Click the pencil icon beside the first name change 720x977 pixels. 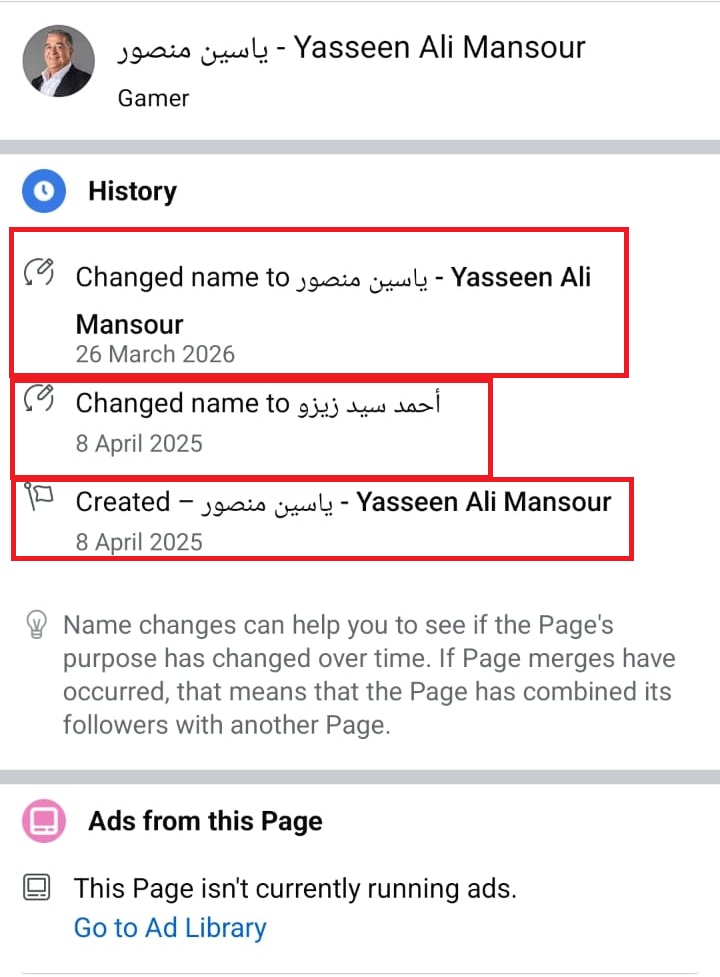[x=38, y=271]
